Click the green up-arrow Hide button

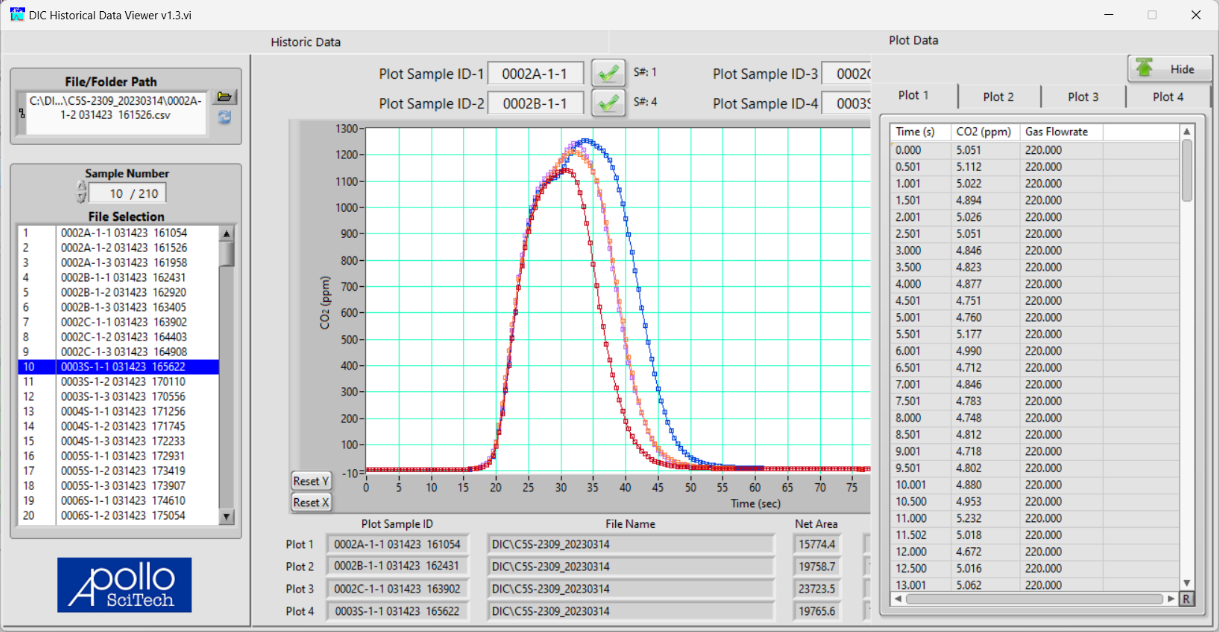coord(1170,69)
